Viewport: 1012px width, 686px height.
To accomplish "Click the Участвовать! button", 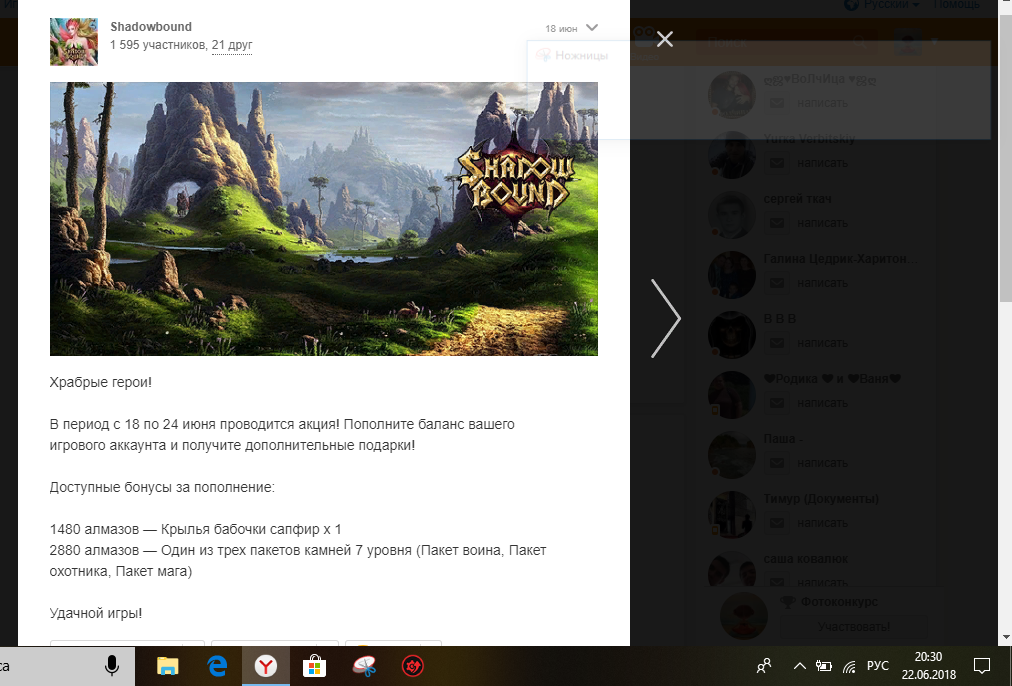I will tap(854, 627).
